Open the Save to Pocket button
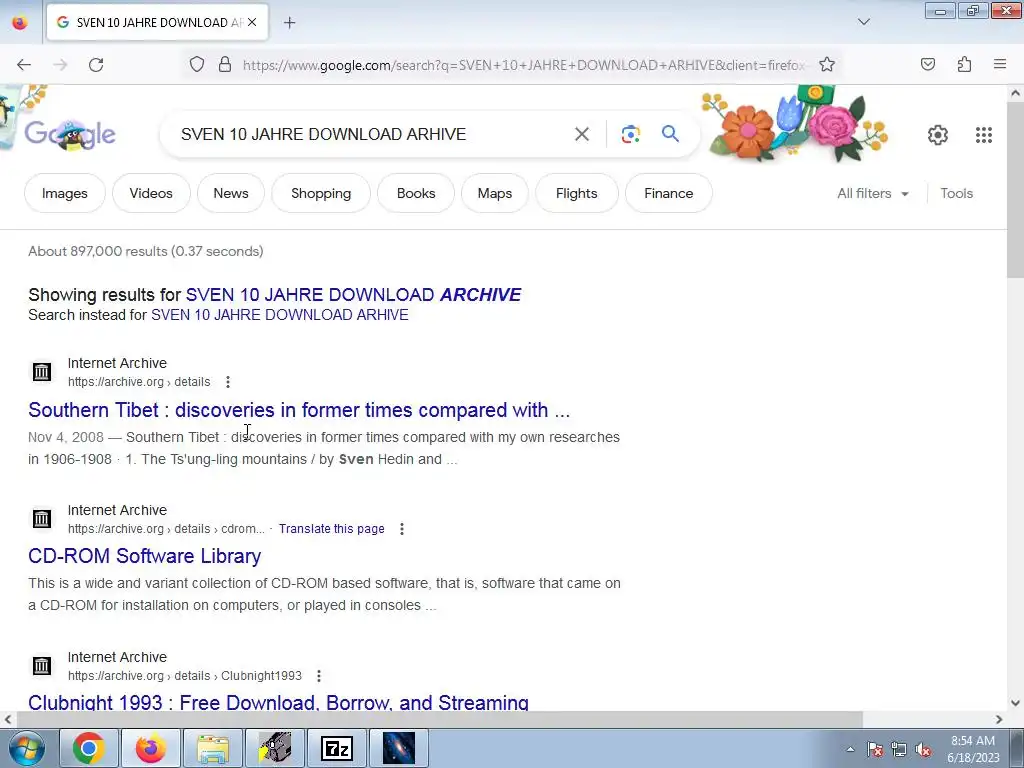The width and height of the screenshot is (1024, 768). pos(928,64)
